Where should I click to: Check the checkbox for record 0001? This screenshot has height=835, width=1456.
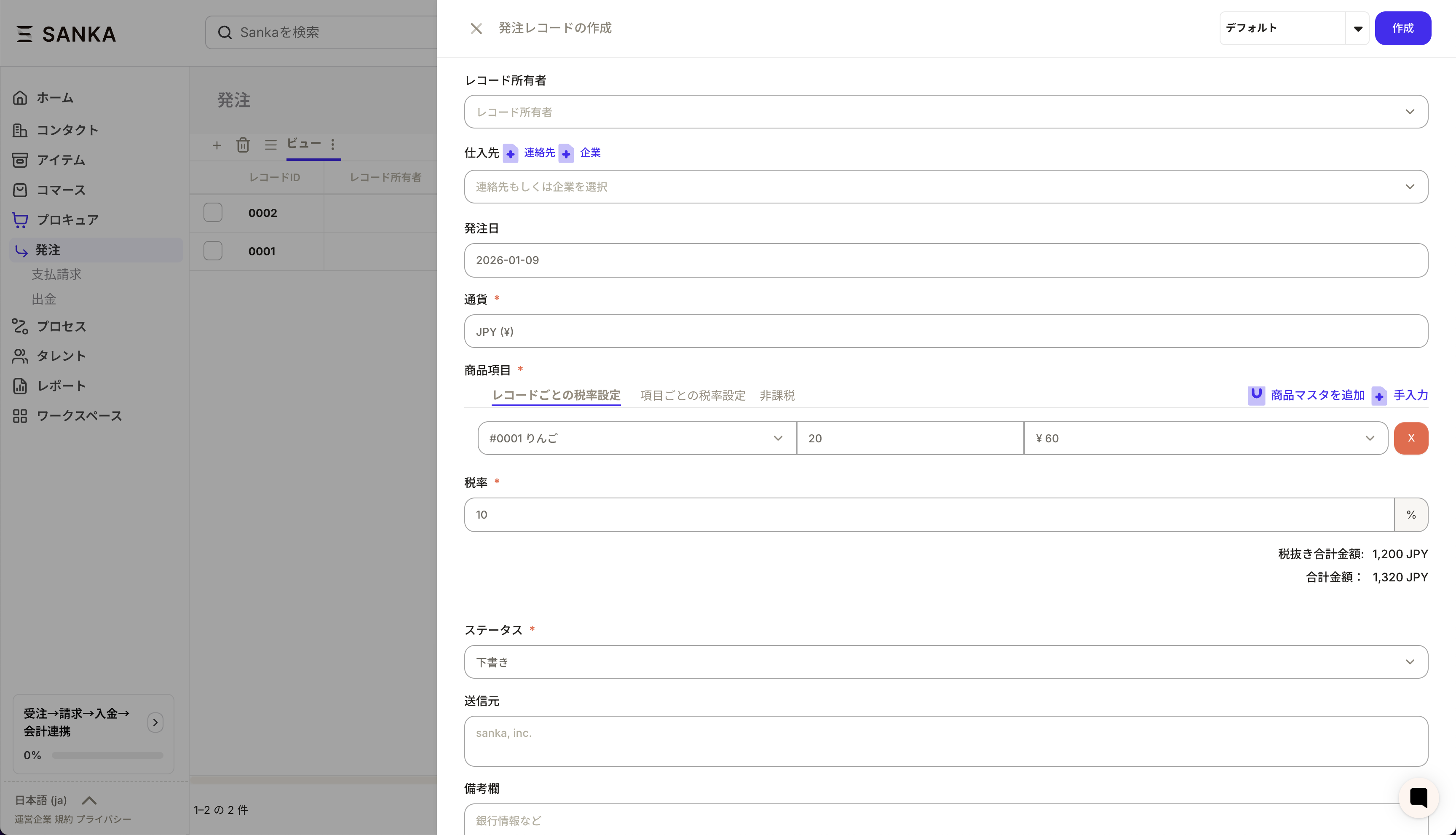pos(213,251)
